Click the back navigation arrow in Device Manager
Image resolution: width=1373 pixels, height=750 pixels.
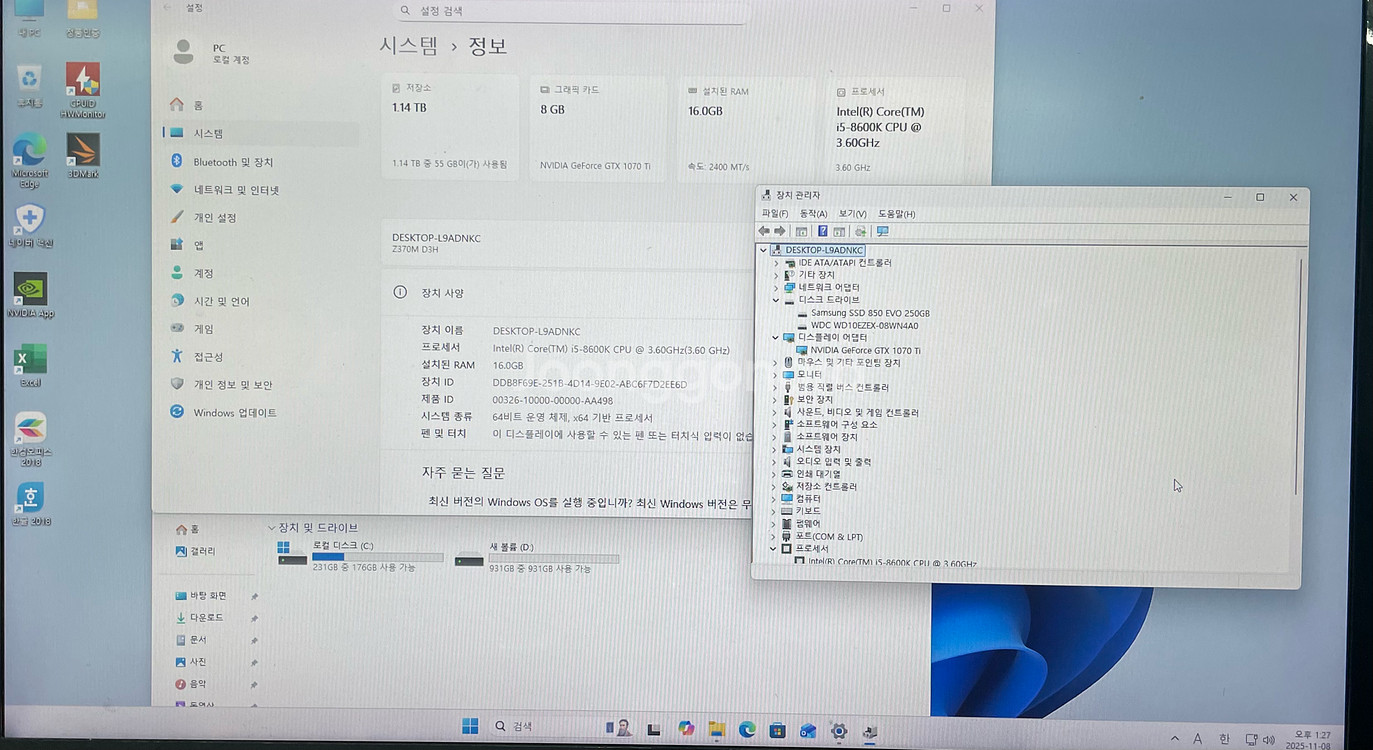(765, 231)
